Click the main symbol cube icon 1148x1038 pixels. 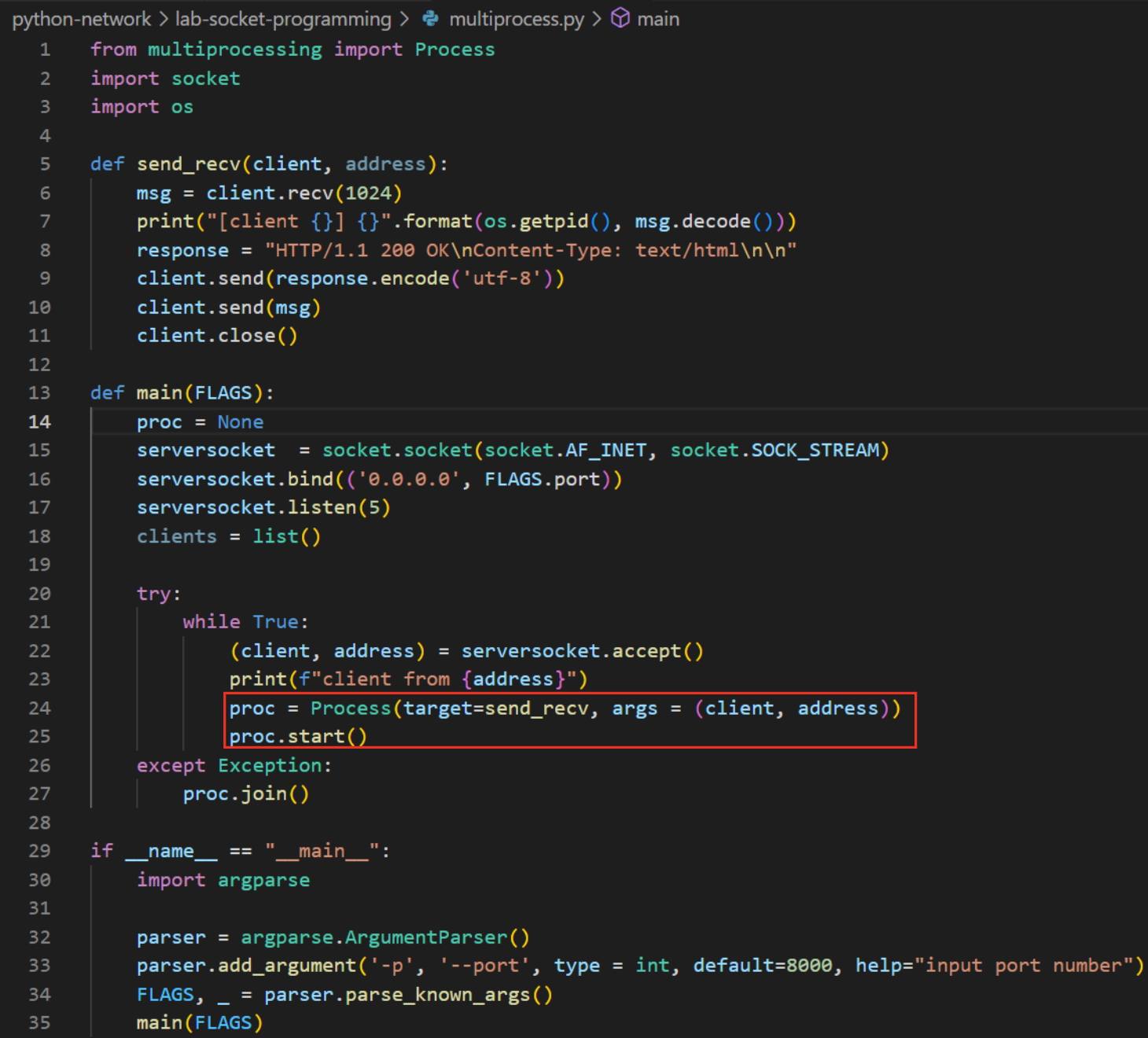(x=620, y=18)
